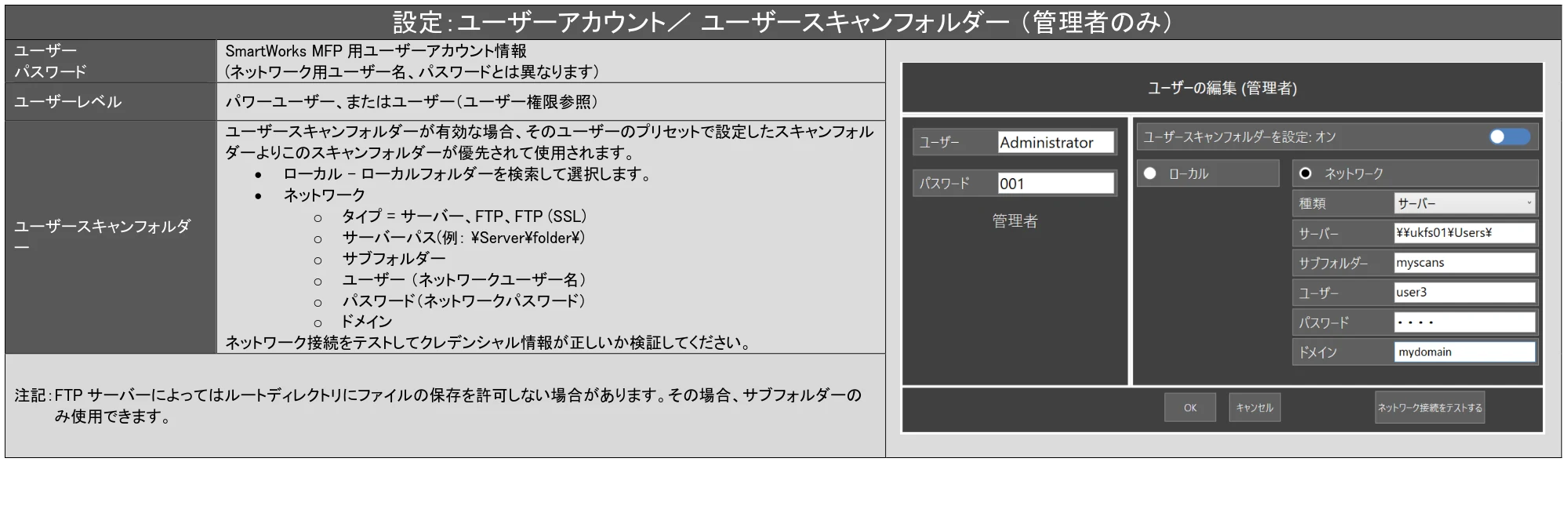Toggle the ユーザースキャンフォルダーを設定 switch
The height and width of the screenshot is (531, 1568).
1509,136
